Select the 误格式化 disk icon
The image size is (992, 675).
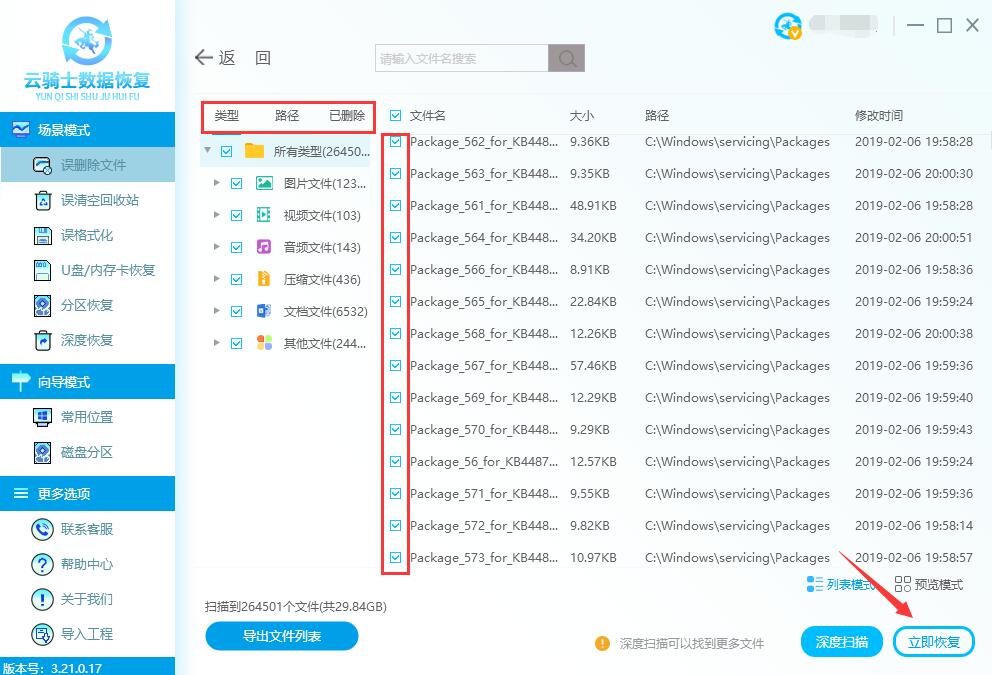click(42, 235)
